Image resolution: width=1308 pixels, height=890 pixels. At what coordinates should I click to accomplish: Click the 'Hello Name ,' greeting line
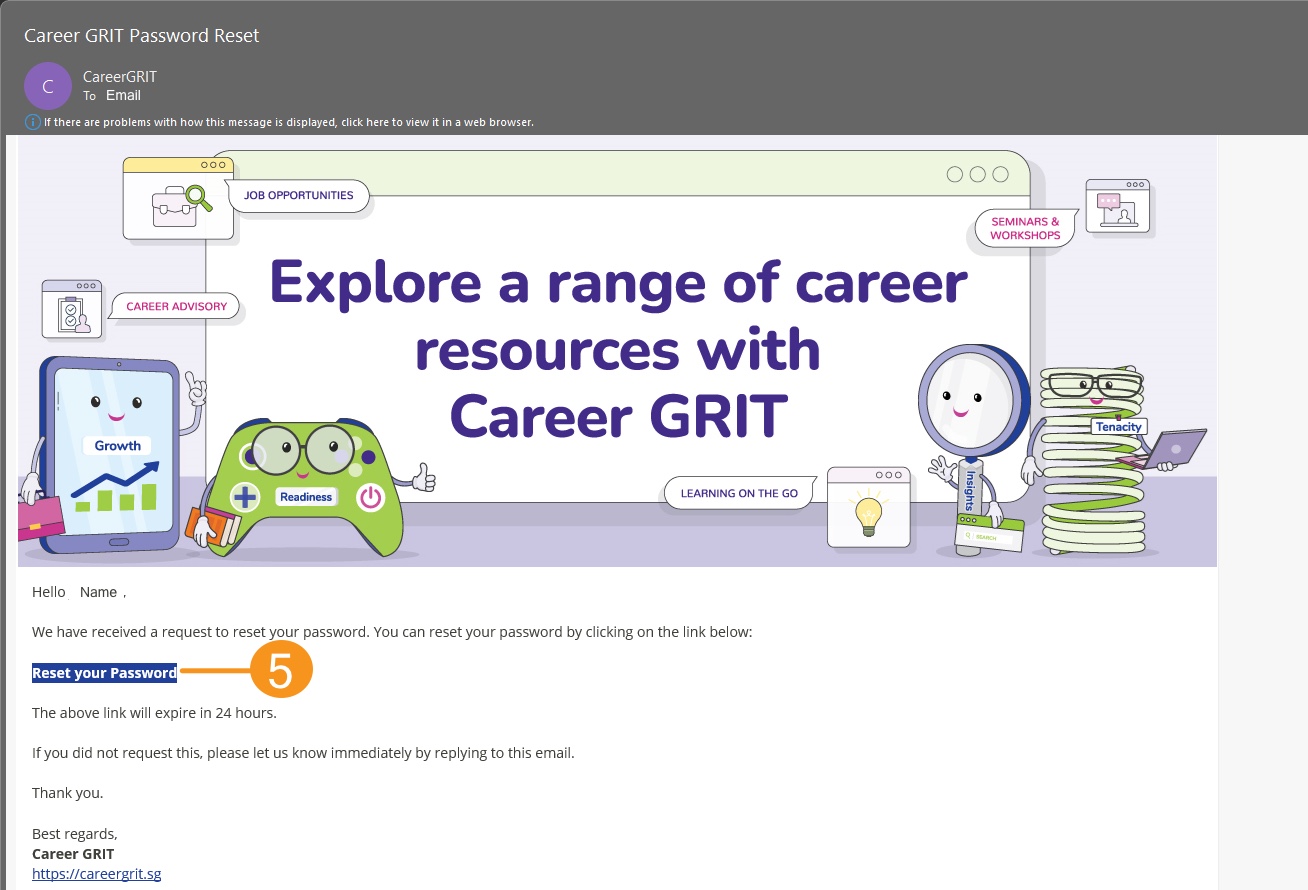point(79,592)
